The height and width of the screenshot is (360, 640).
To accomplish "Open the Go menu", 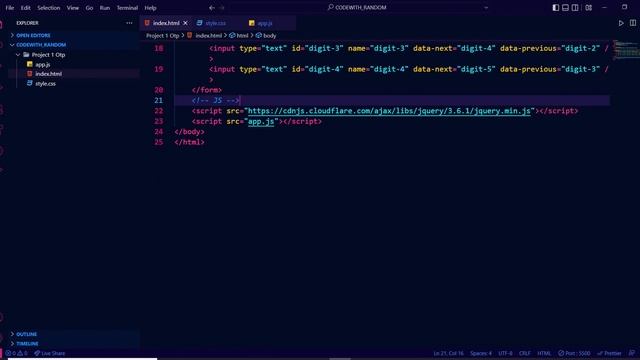I will 89,8.
